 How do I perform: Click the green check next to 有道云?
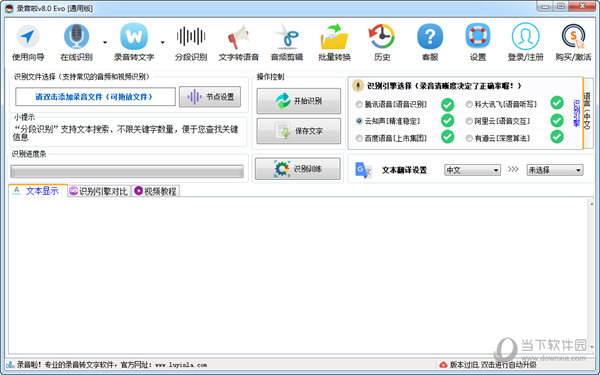[557, 137]
